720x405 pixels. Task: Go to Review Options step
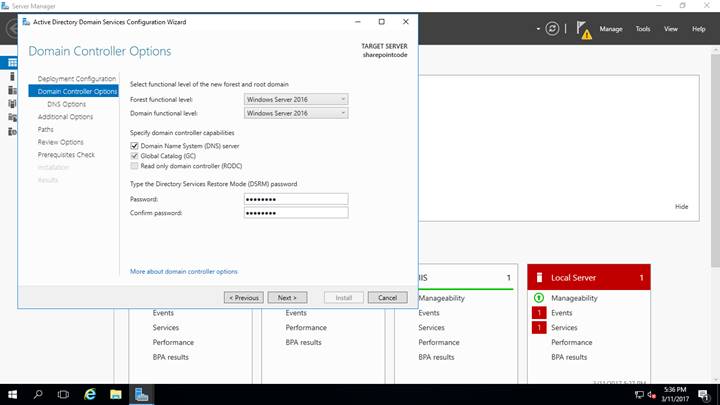pyautogui.click(x=61, y=142)
